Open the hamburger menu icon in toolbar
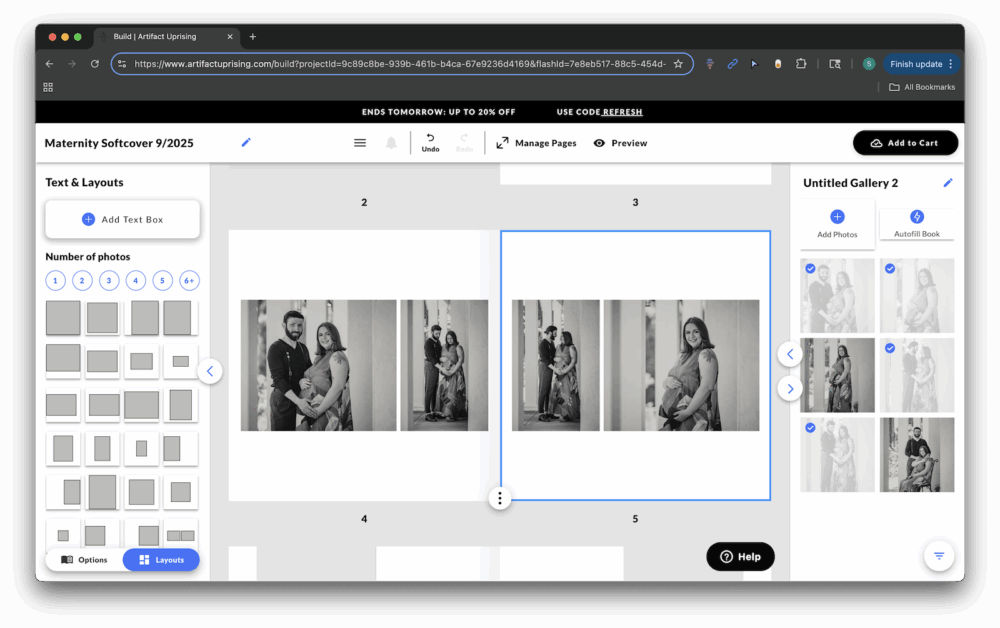Image resolution: width=1000 pixels, height=628 pixels. coord(360,143)
